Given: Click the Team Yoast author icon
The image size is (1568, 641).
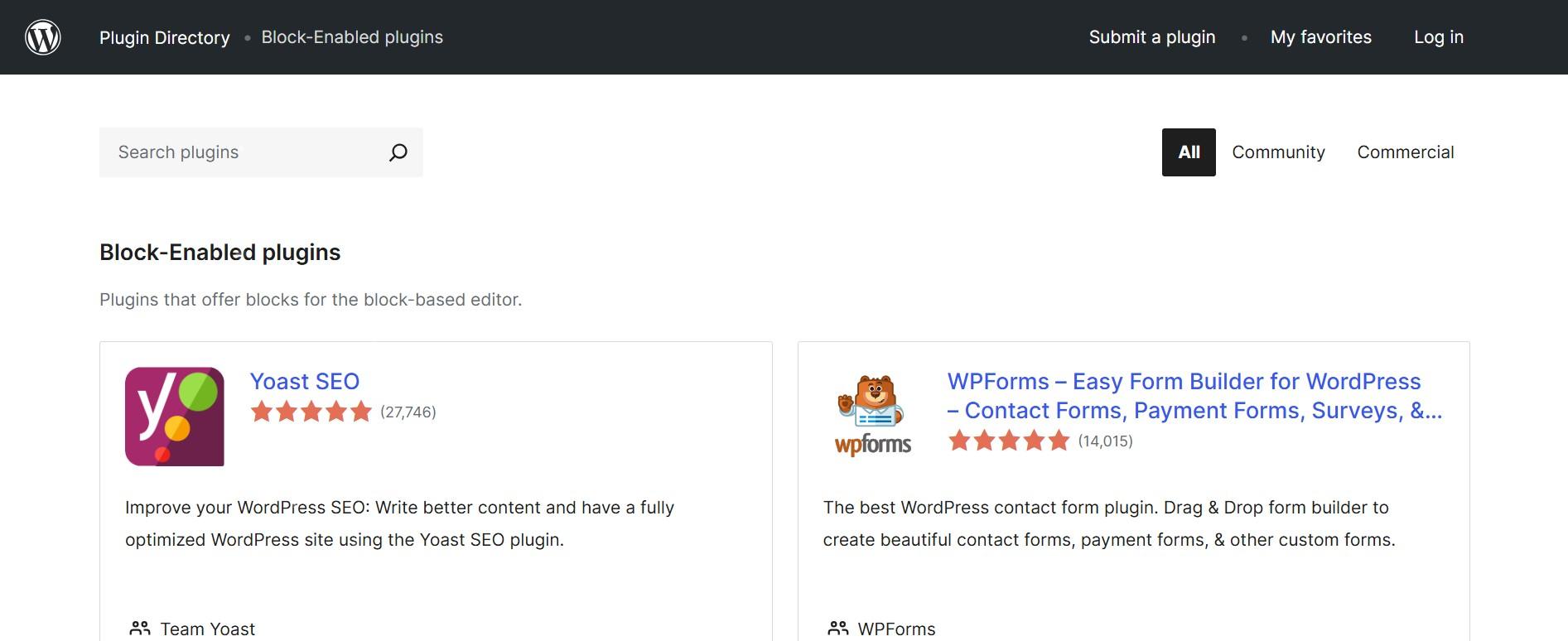Looking at the screenshot, I should point(140,629).
